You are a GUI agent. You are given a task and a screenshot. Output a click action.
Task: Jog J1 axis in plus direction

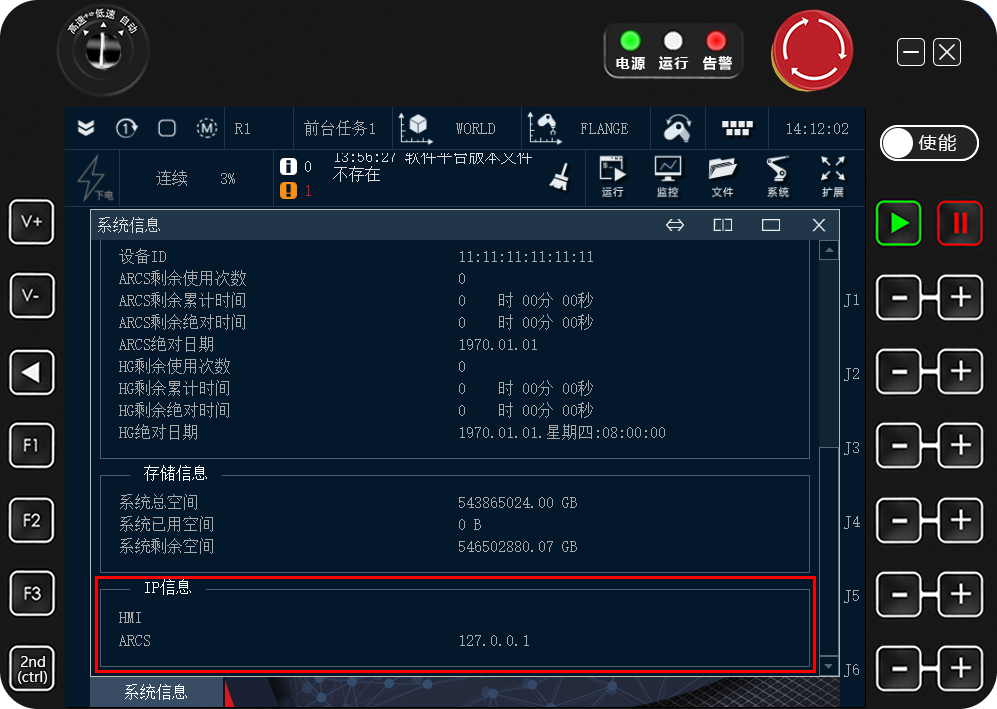point(961,298)
